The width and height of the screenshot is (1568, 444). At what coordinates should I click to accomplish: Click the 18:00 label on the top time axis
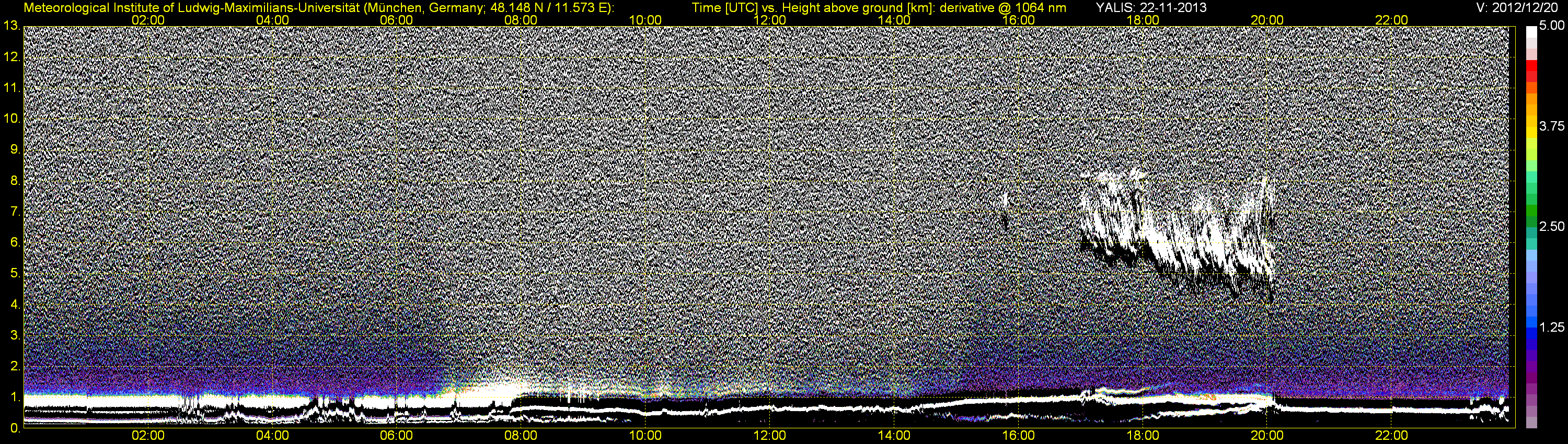point(1143,20)
